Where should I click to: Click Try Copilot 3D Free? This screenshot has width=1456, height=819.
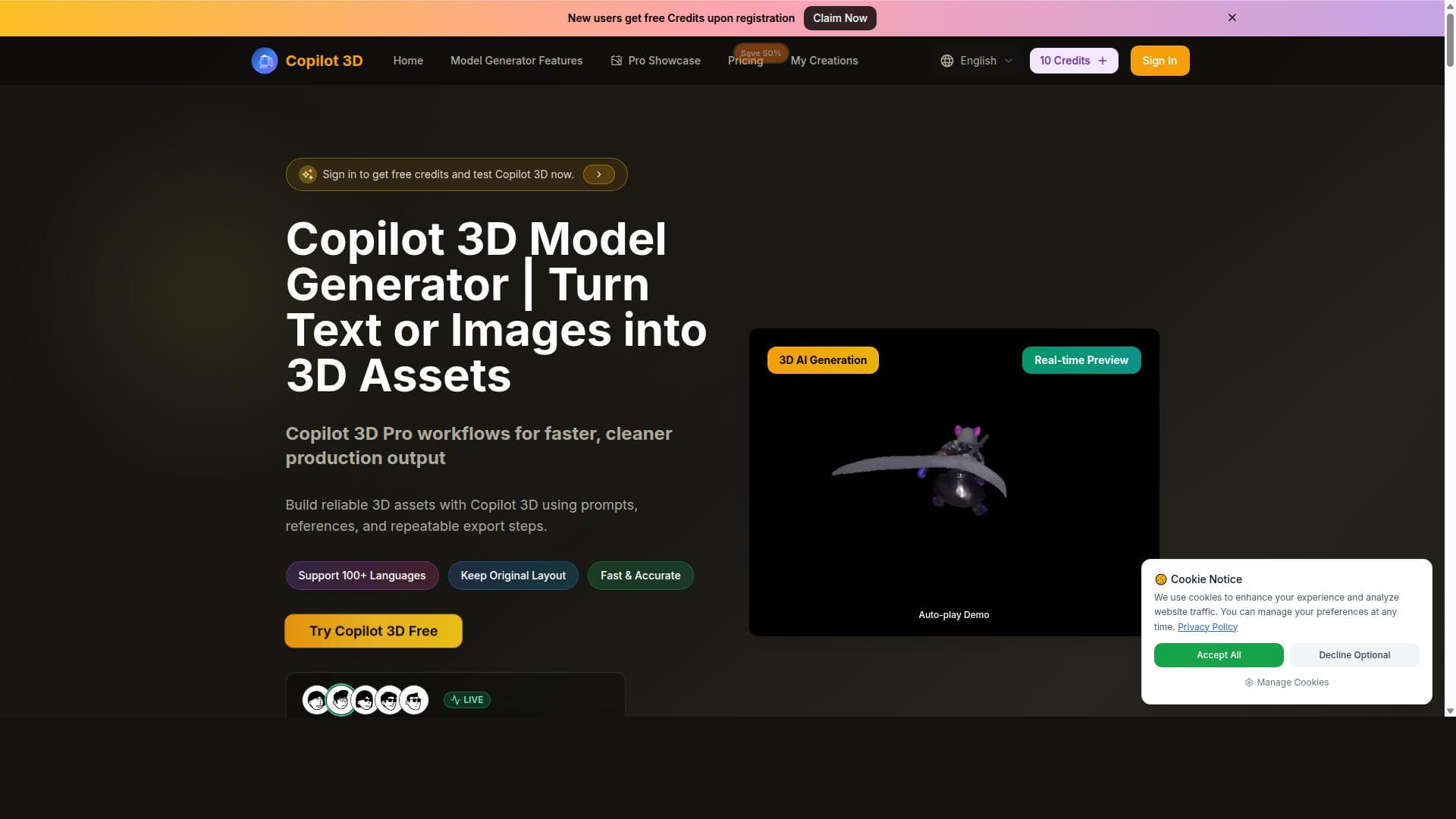(x=373, y=631)
